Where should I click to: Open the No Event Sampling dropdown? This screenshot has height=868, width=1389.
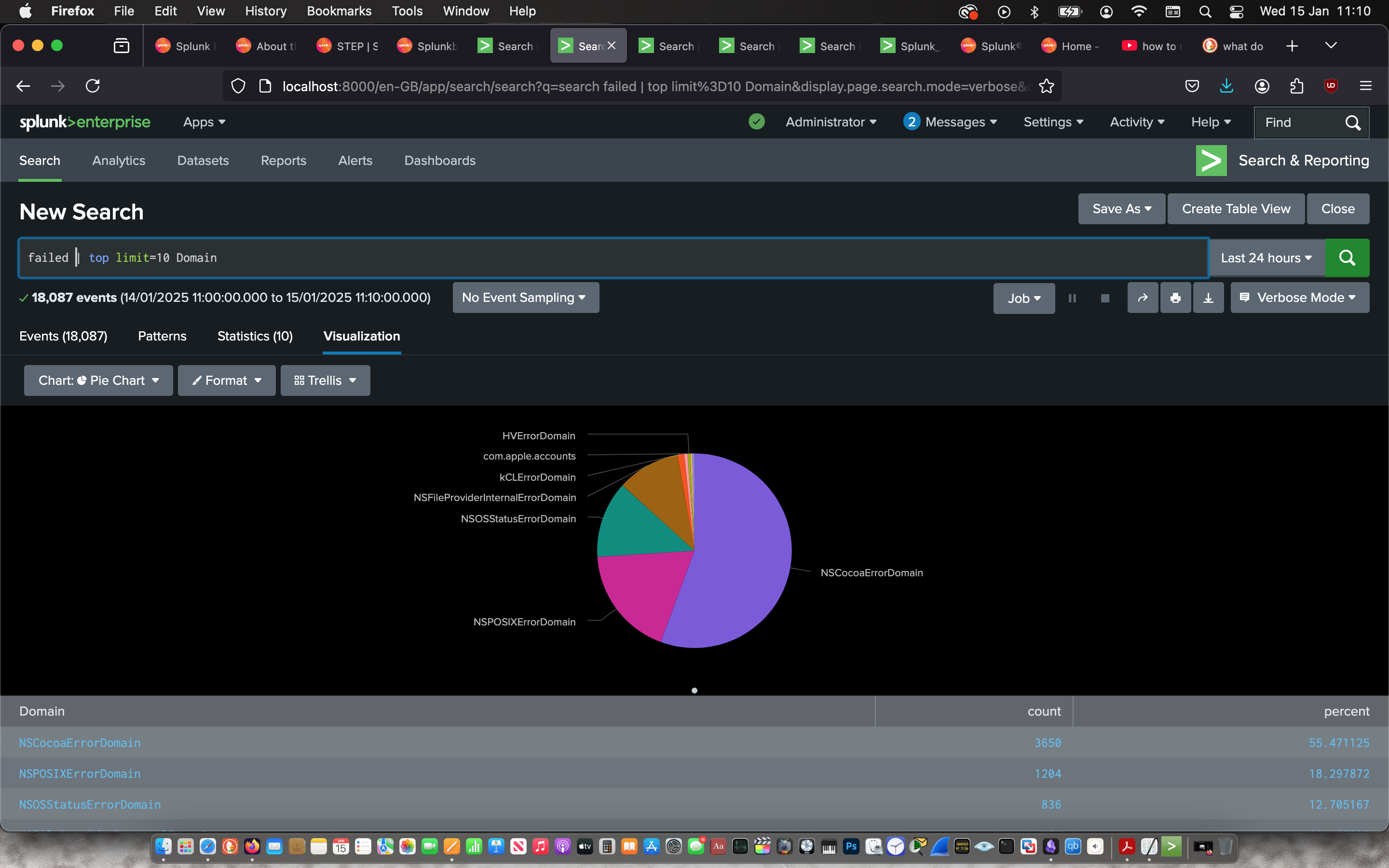tap(525, 298)
